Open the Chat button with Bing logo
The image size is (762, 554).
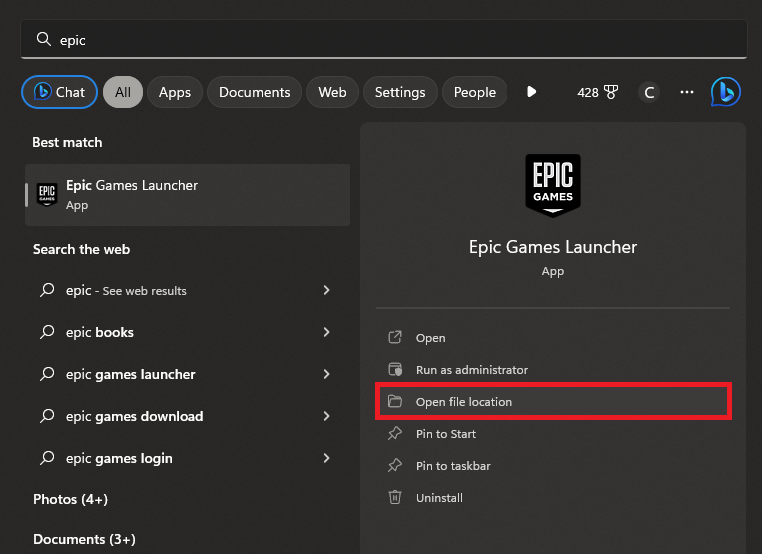59,92
